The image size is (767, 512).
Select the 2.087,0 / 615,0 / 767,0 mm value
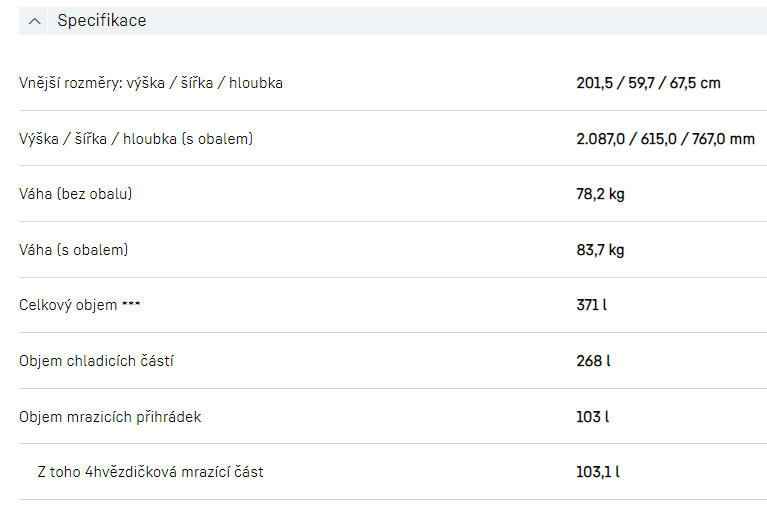[665, 139]
